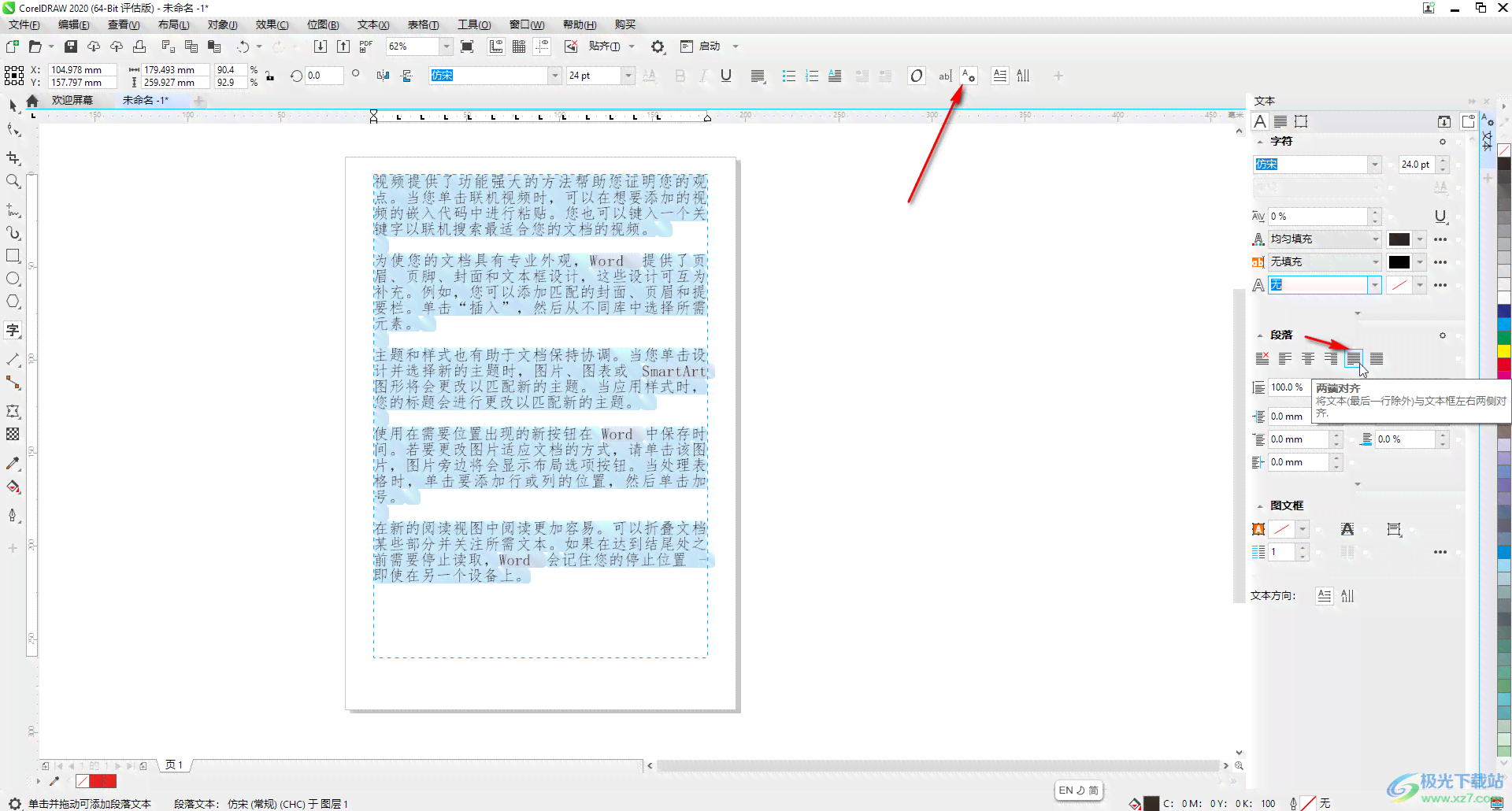Open 无填充 background fill dropdown
1512x811 pixels.
click(x=1376, y=262)
